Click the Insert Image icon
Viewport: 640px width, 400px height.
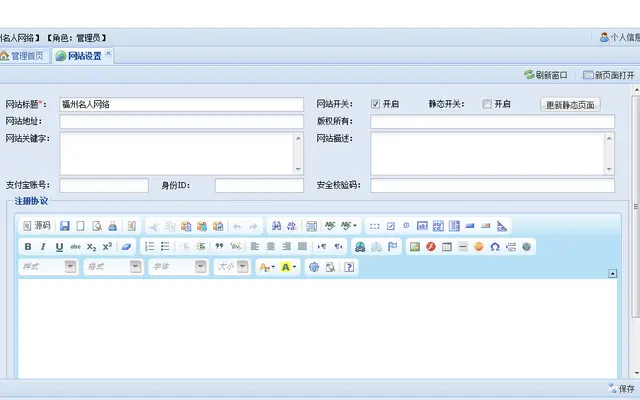point(415,247)
